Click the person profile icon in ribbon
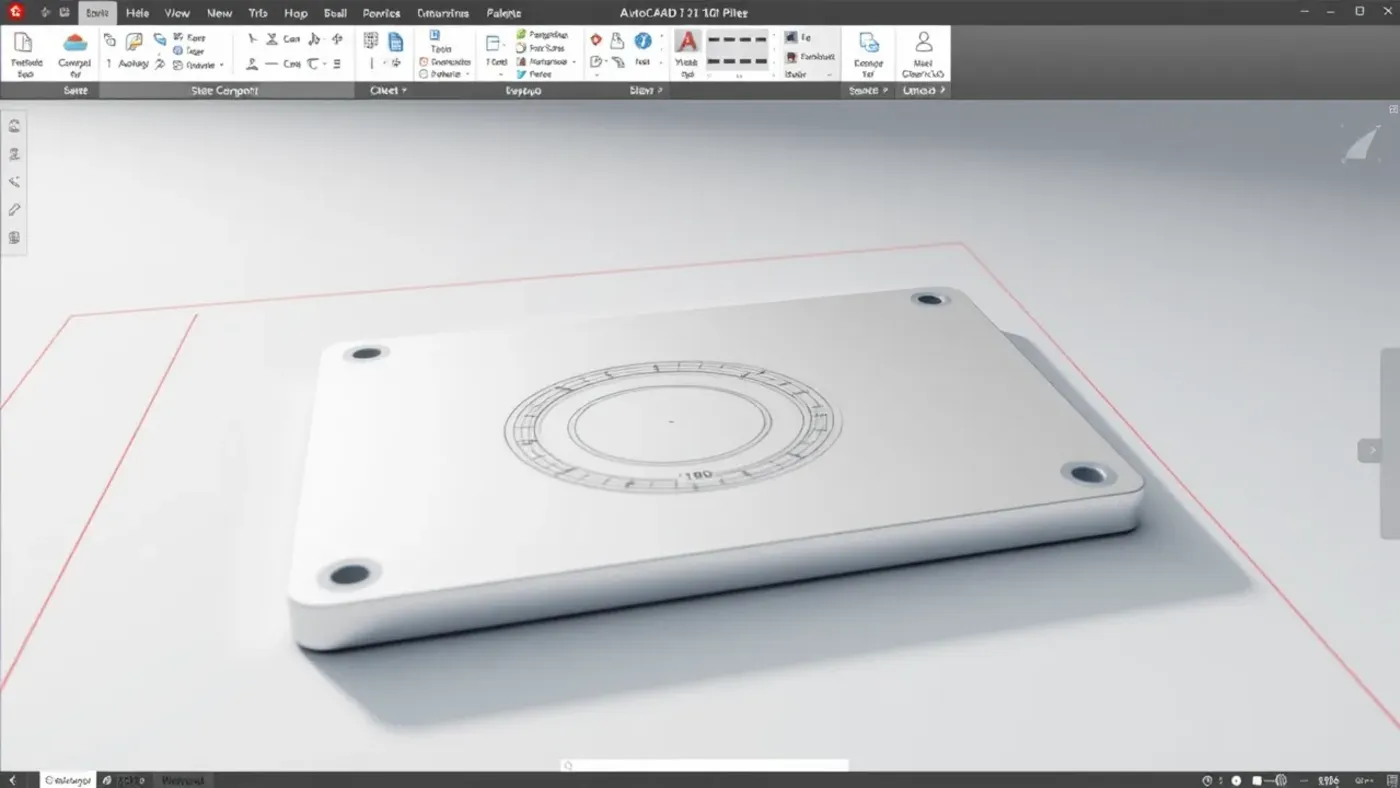This screenshot has width=1400, height=788. click(924, 42)
